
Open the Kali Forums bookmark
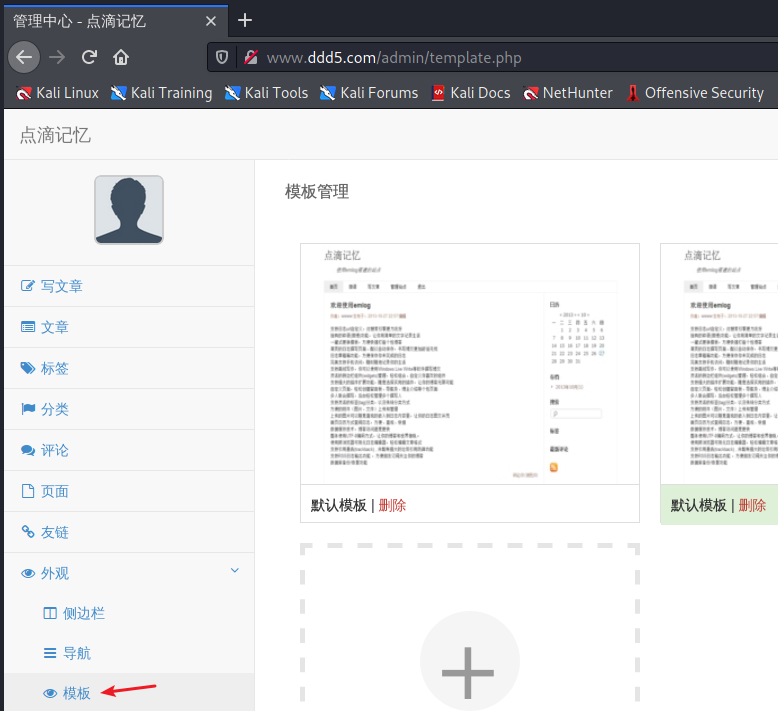click(x=369, y=93)
